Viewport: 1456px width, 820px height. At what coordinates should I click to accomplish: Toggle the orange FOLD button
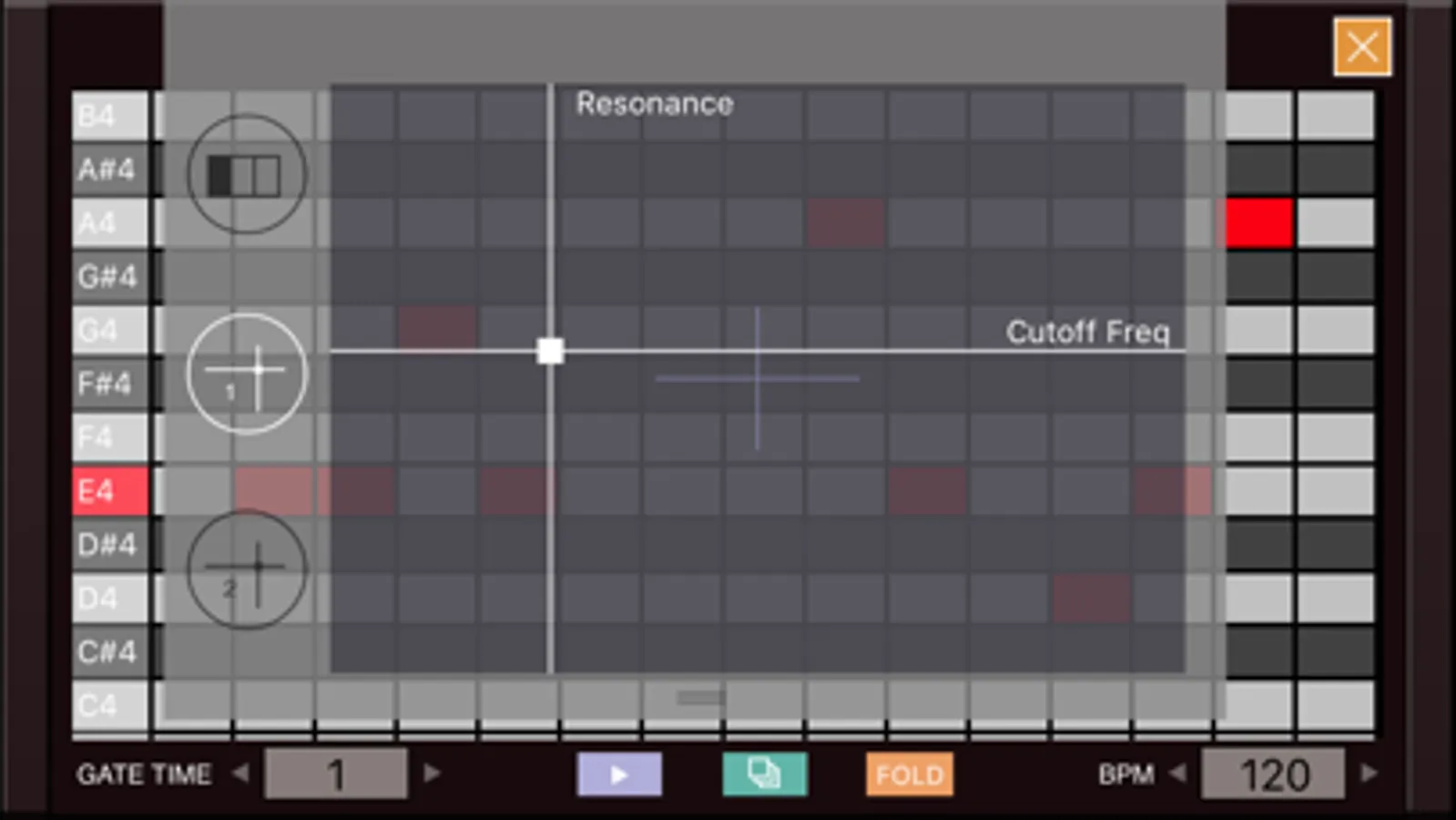tap(909, 774)
